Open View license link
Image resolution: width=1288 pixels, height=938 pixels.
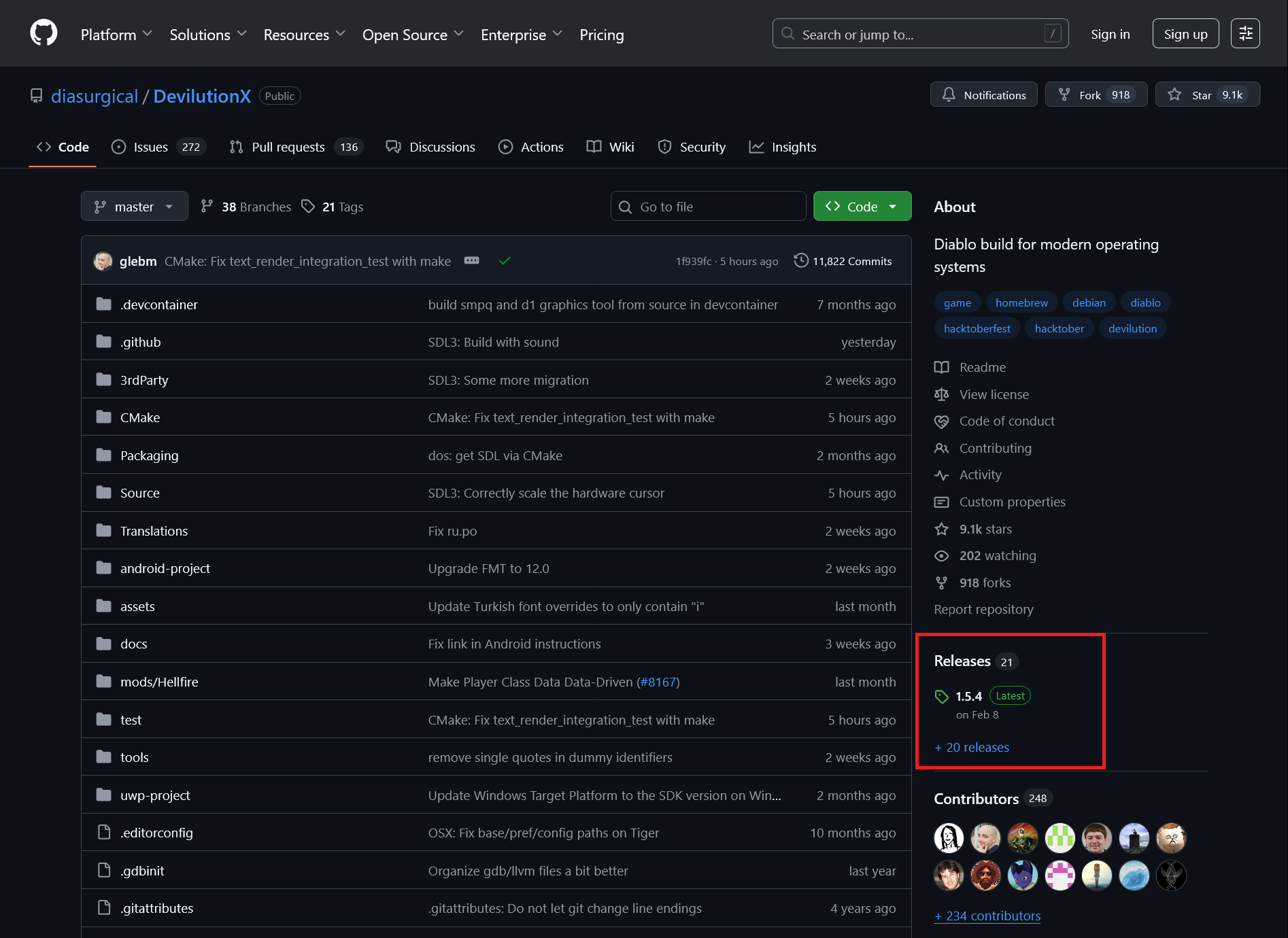coord(994,394)
